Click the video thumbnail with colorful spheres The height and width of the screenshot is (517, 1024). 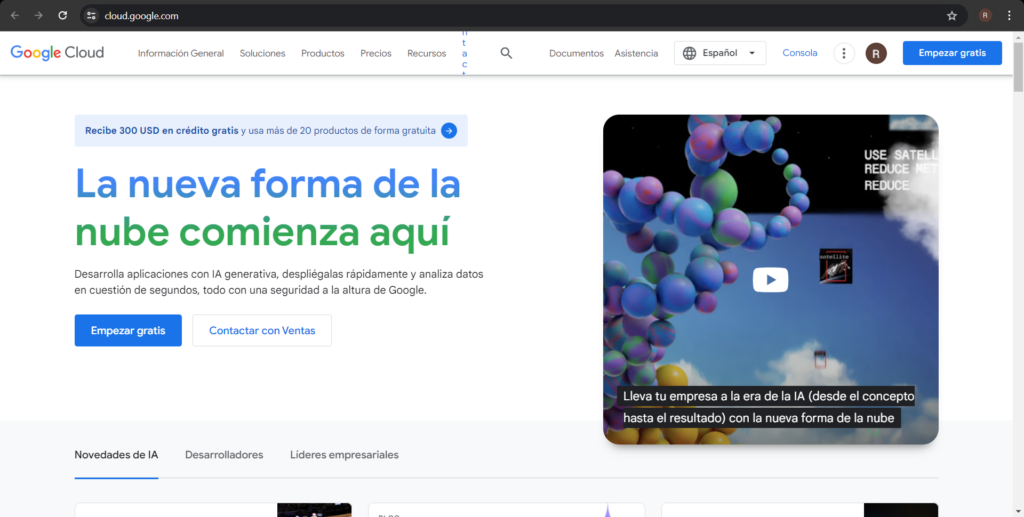(x=771, y=279)
